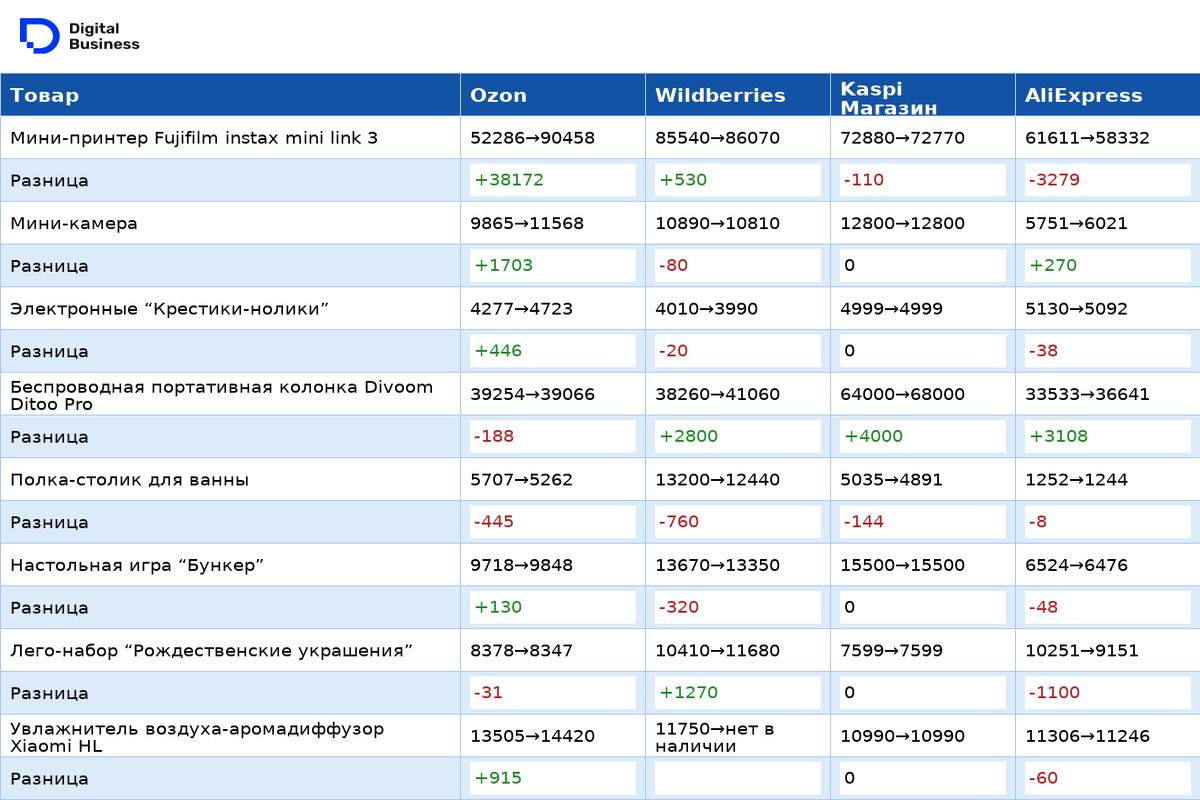1200x800 pixels.
Task: Select the Мини-камера product cell
Action: pos(74,223)
